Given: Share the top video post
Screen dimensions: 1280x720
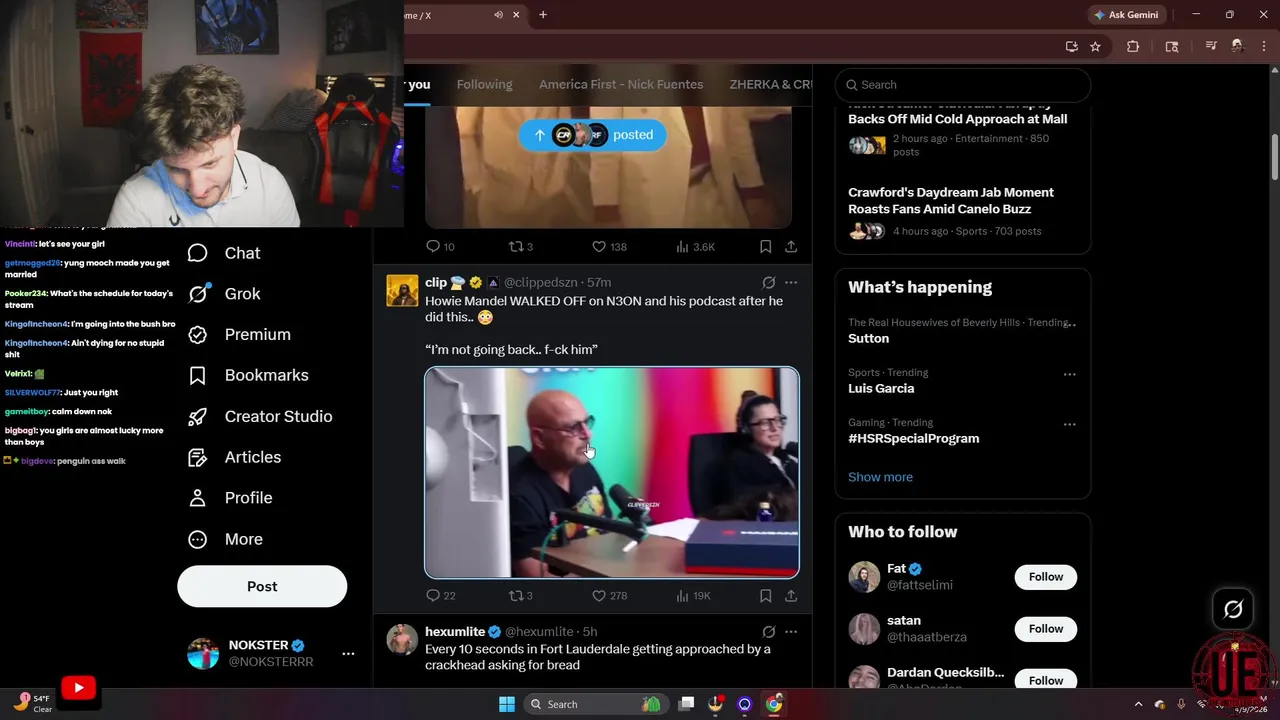Looking at the screenshot, I should tap(791, 246).
